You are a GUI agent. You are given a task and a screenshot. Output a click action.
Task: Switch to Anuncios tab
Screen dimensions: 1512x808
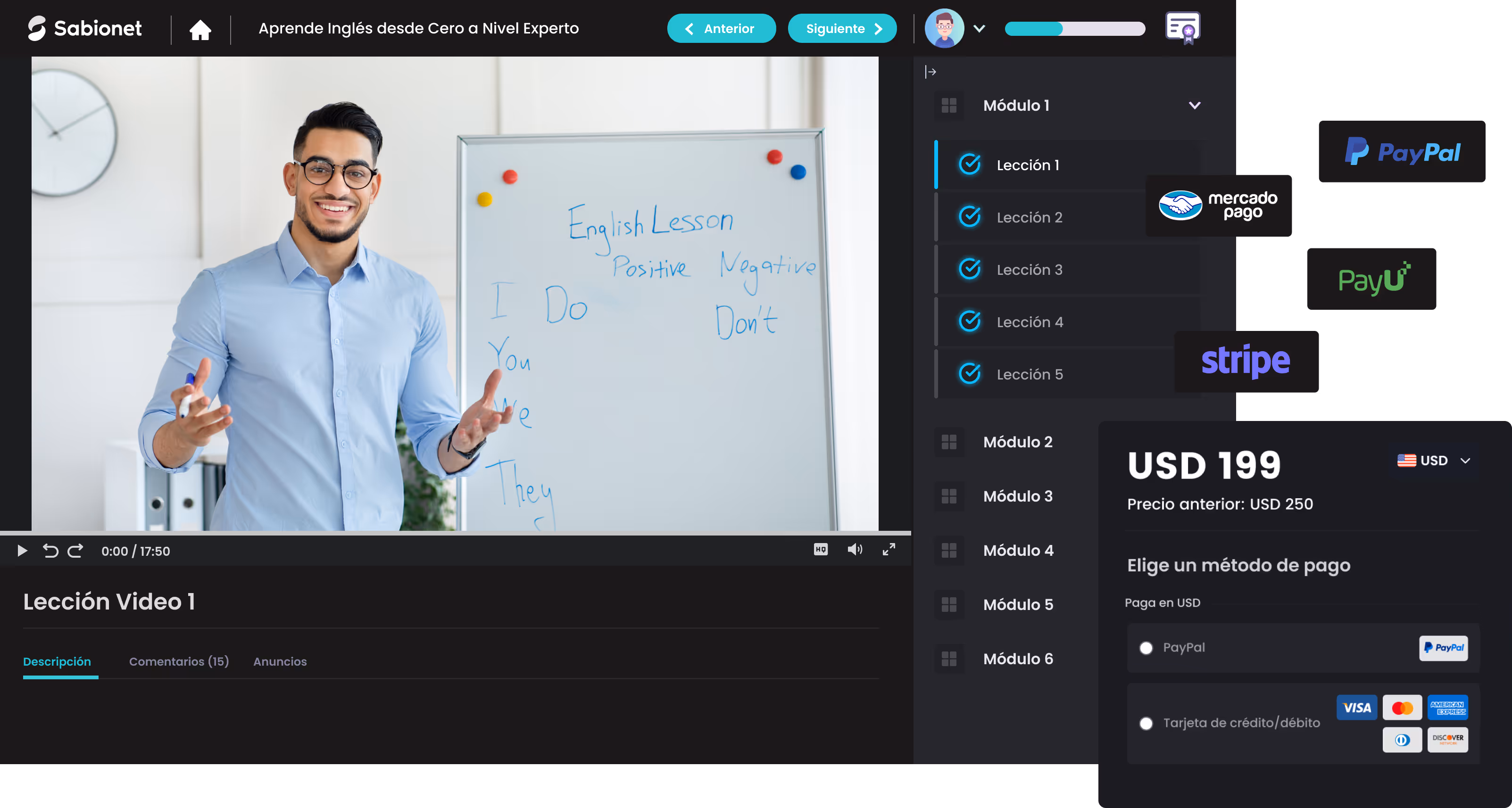280,661
